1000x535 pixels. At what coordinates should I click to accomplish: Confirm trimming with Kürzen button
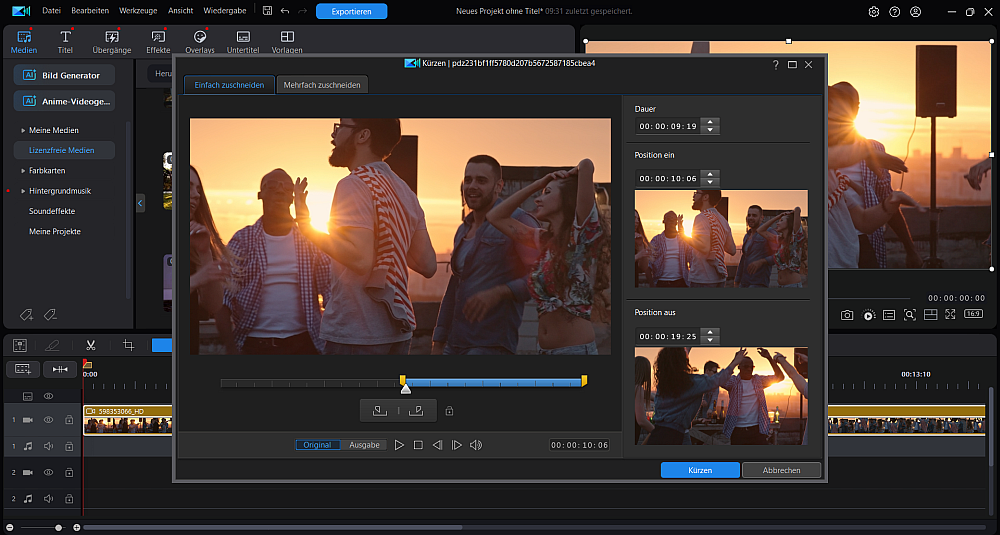pyautogui.click(x=700, y=470)
